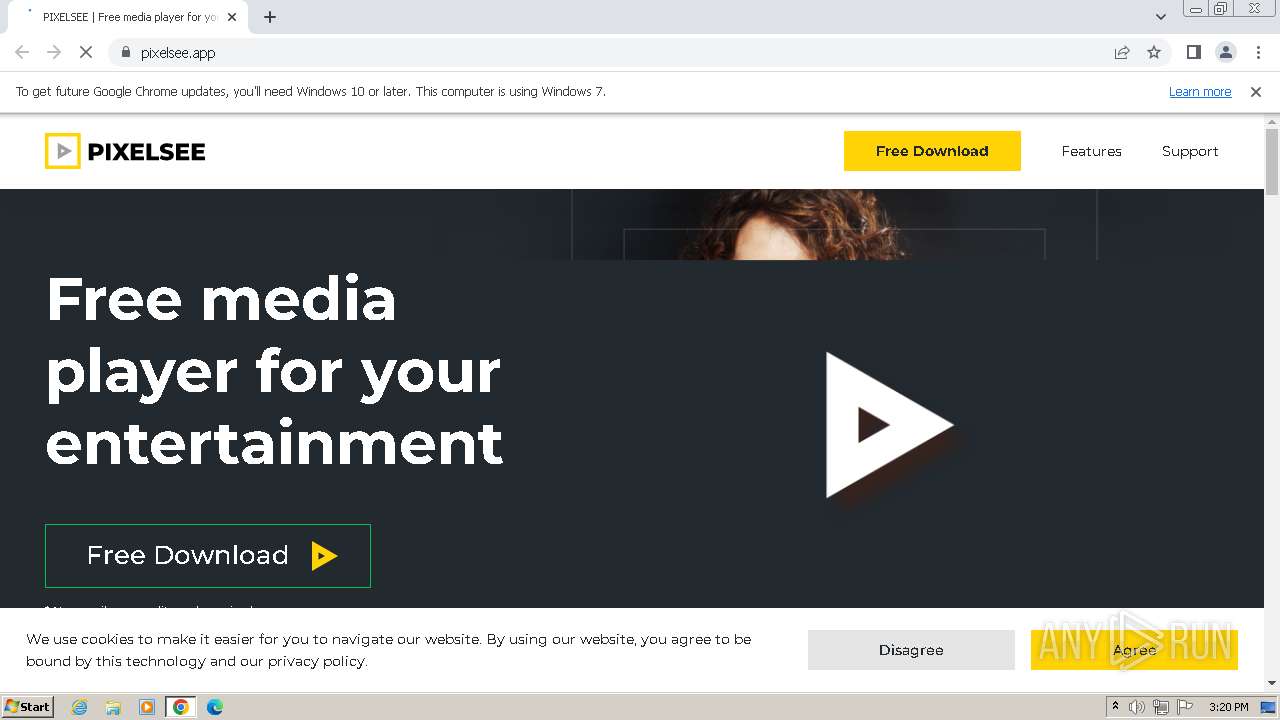Dismiss the Chrome update notification bar
The image size is (1280, 720).
1256,92
